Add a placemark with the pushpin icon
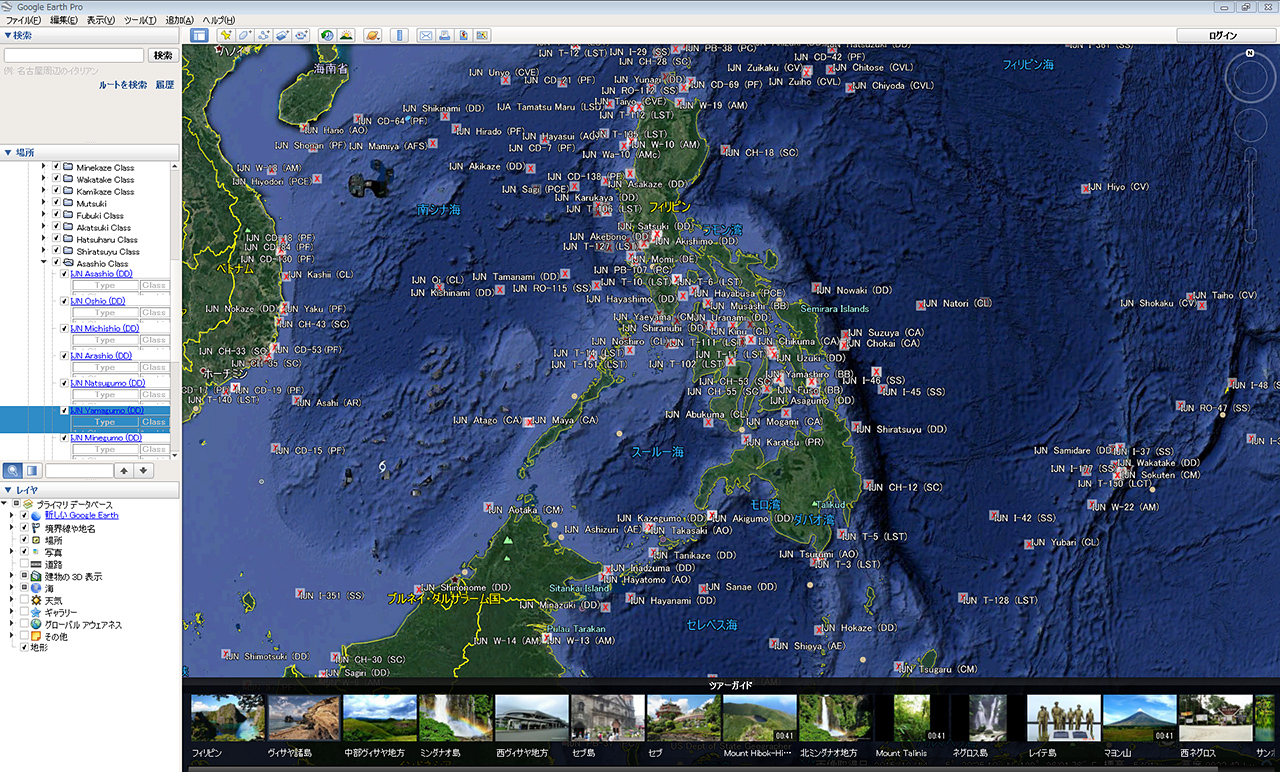 click(226, 35)
